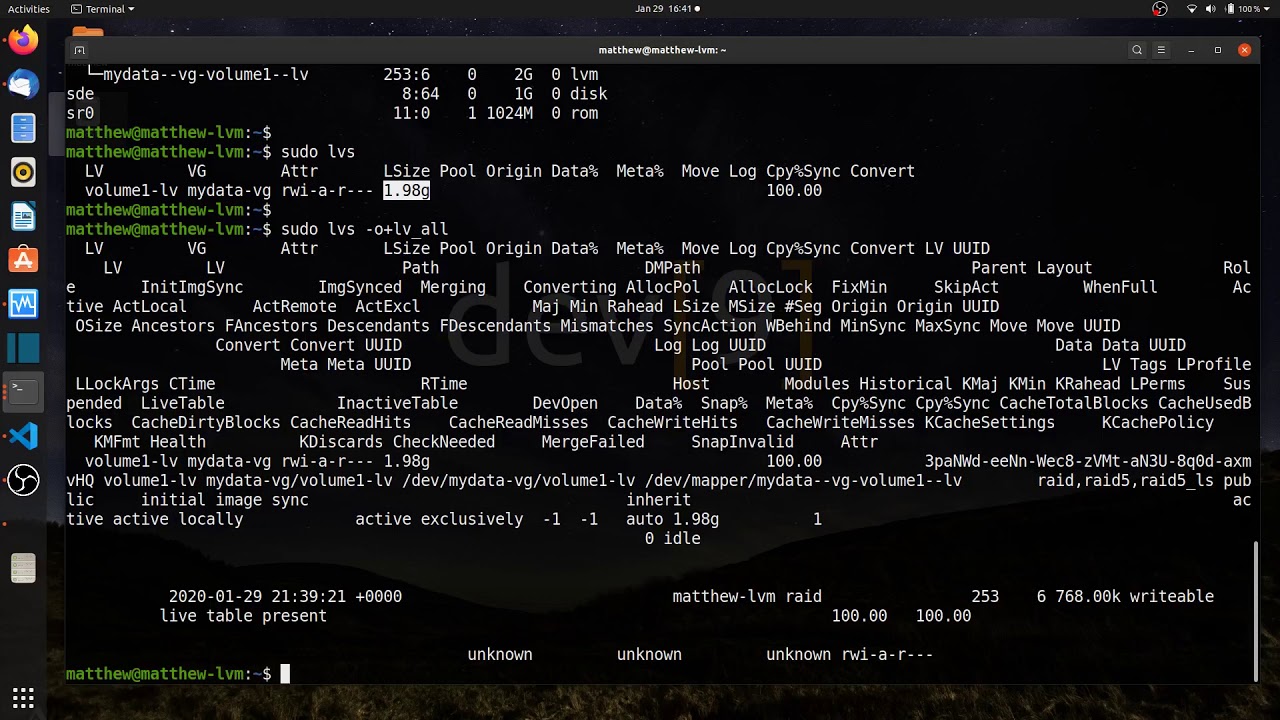Open the text document icon in dock

point(23,568)
